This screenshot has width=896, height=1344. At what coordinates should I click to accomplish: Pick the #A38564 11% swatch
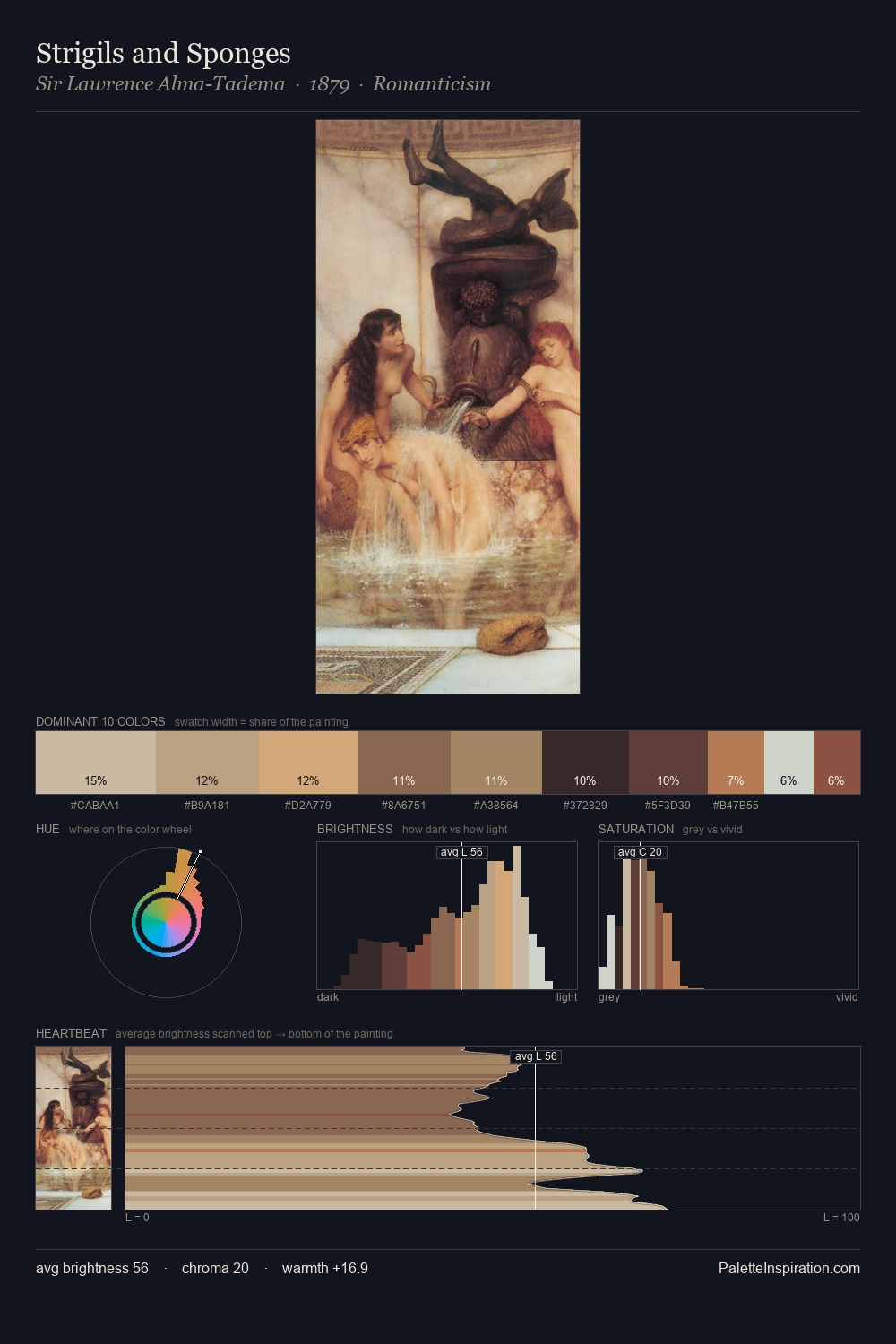(x=496, y=762)
